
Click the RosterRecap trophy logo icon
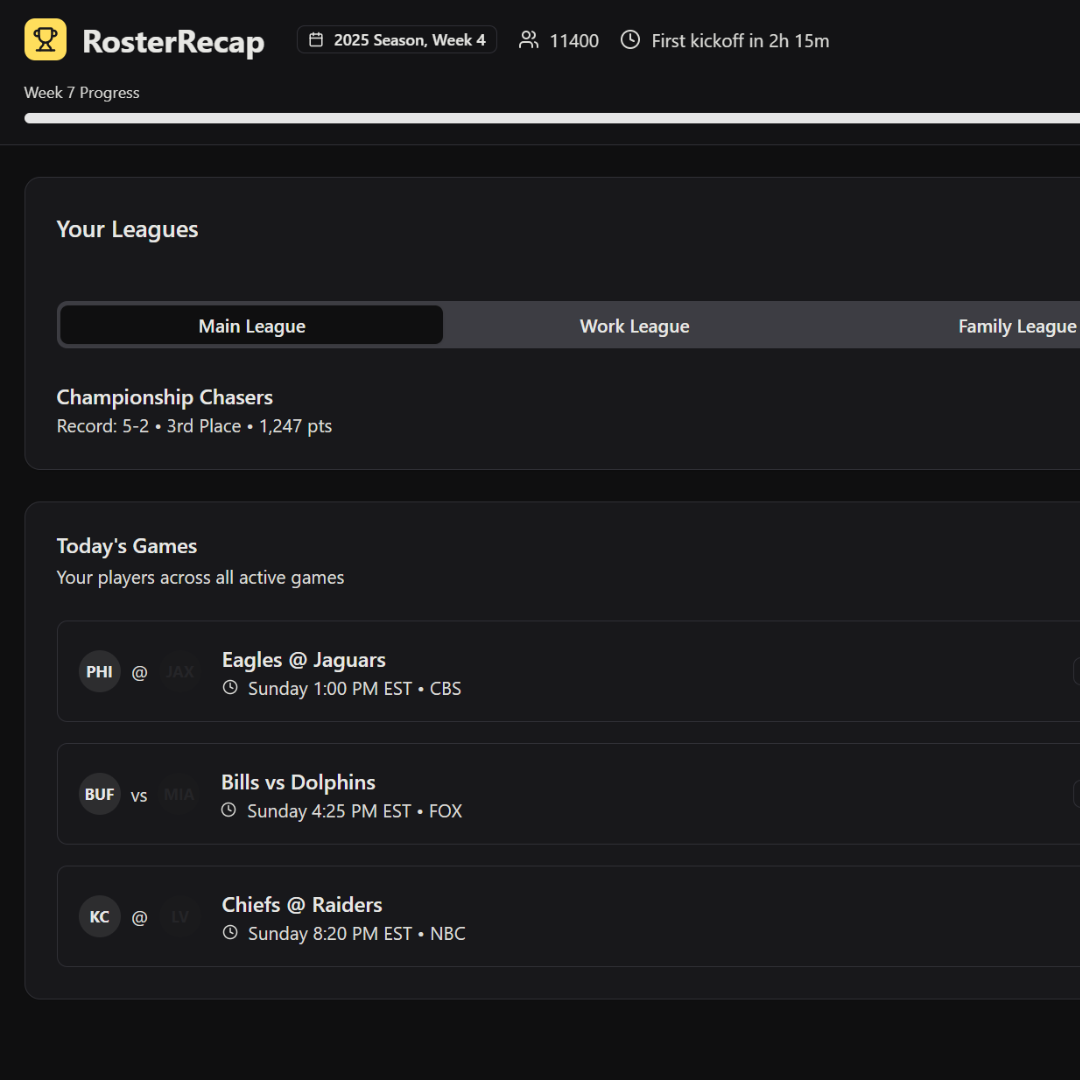click(45, 40)
